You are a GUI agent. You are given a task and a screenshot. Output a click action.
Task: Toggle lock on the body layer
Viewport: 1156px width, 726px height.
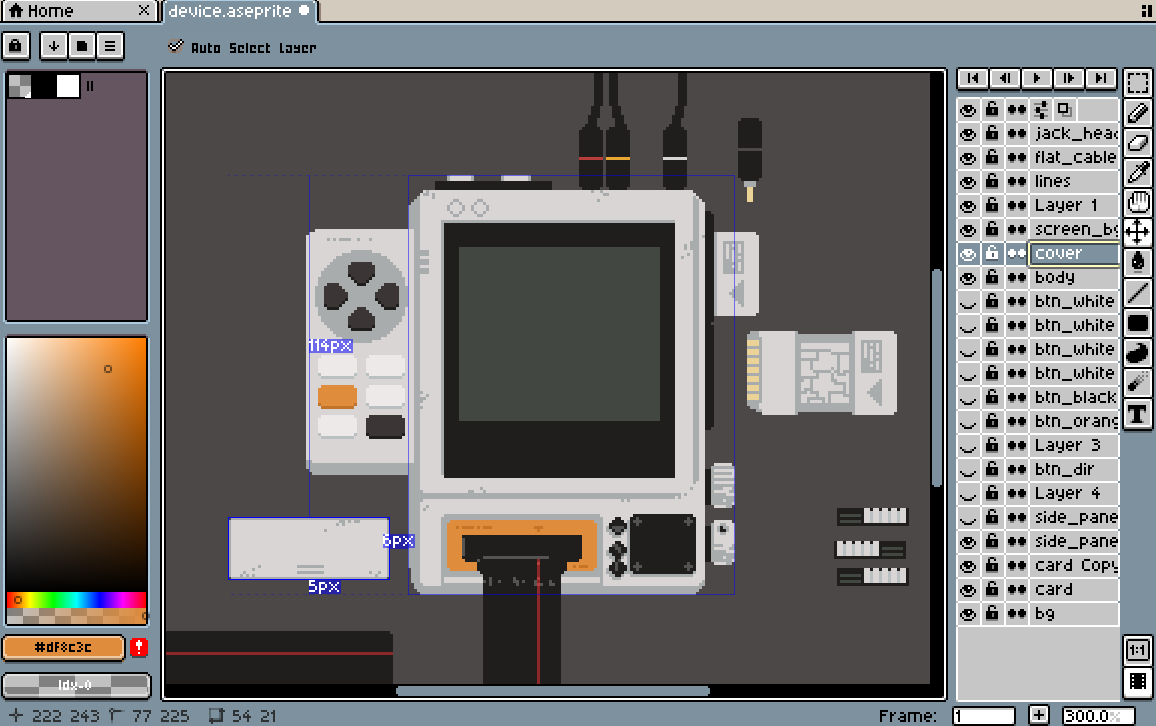(992, 278)
